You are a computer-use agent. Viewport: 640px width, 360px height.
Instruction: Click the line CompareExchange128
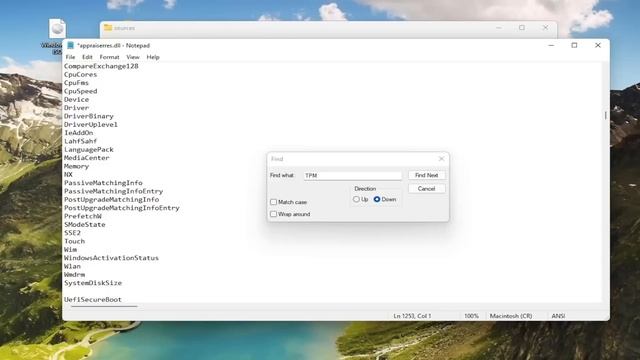(x=101, y=66)
